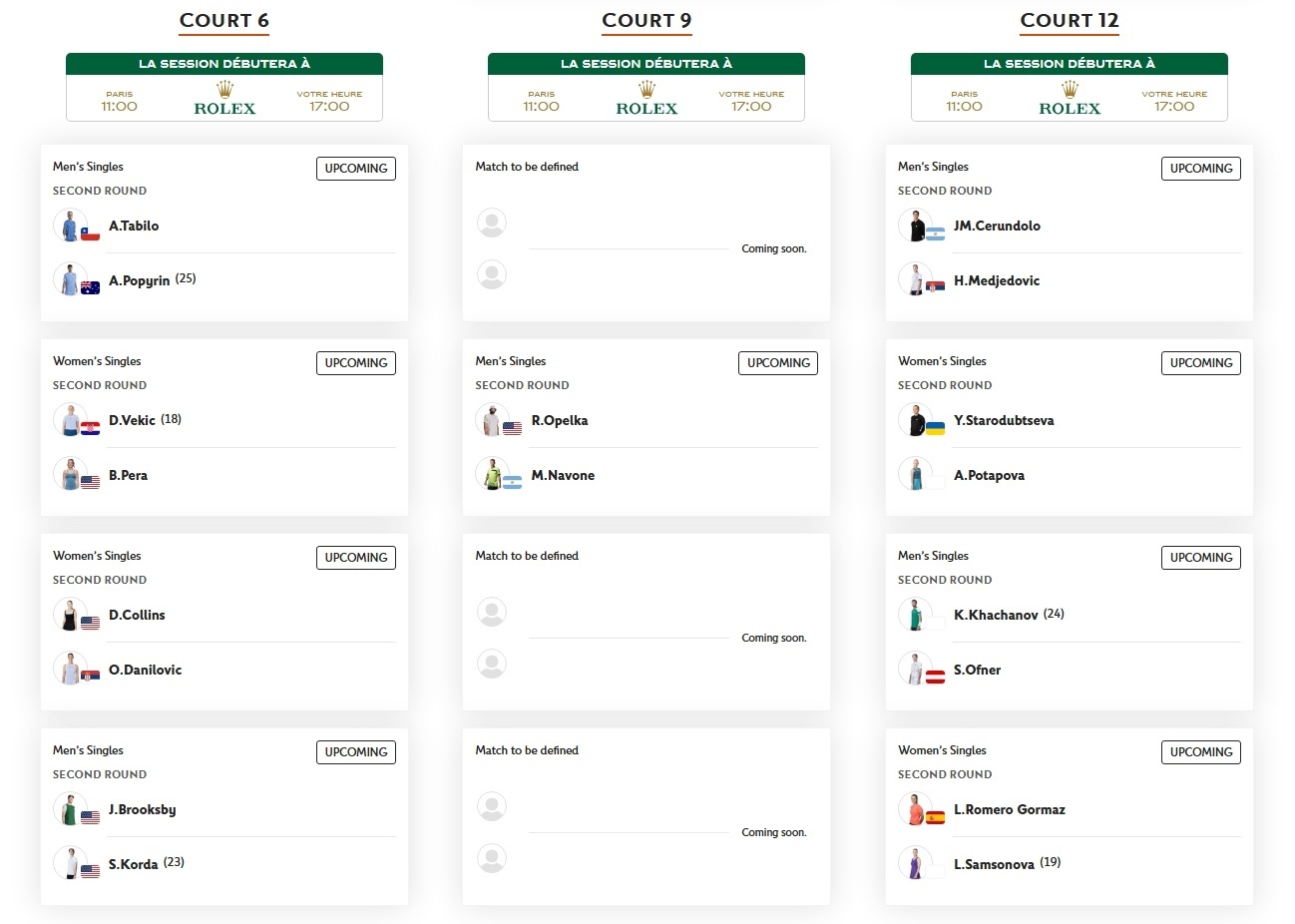Click the Argentina flag beside JM.Cerundolo

coord(935,234)
